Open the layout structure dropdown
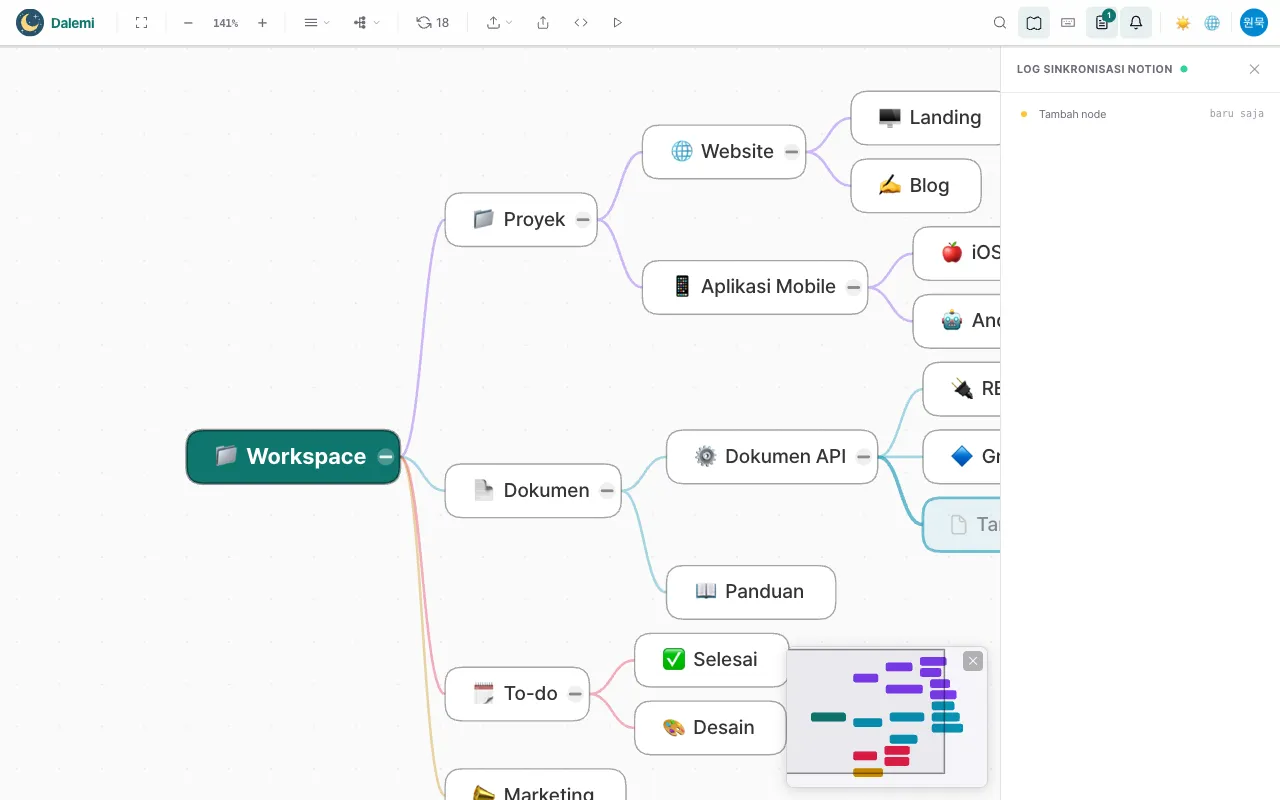 tap(366, 22)
